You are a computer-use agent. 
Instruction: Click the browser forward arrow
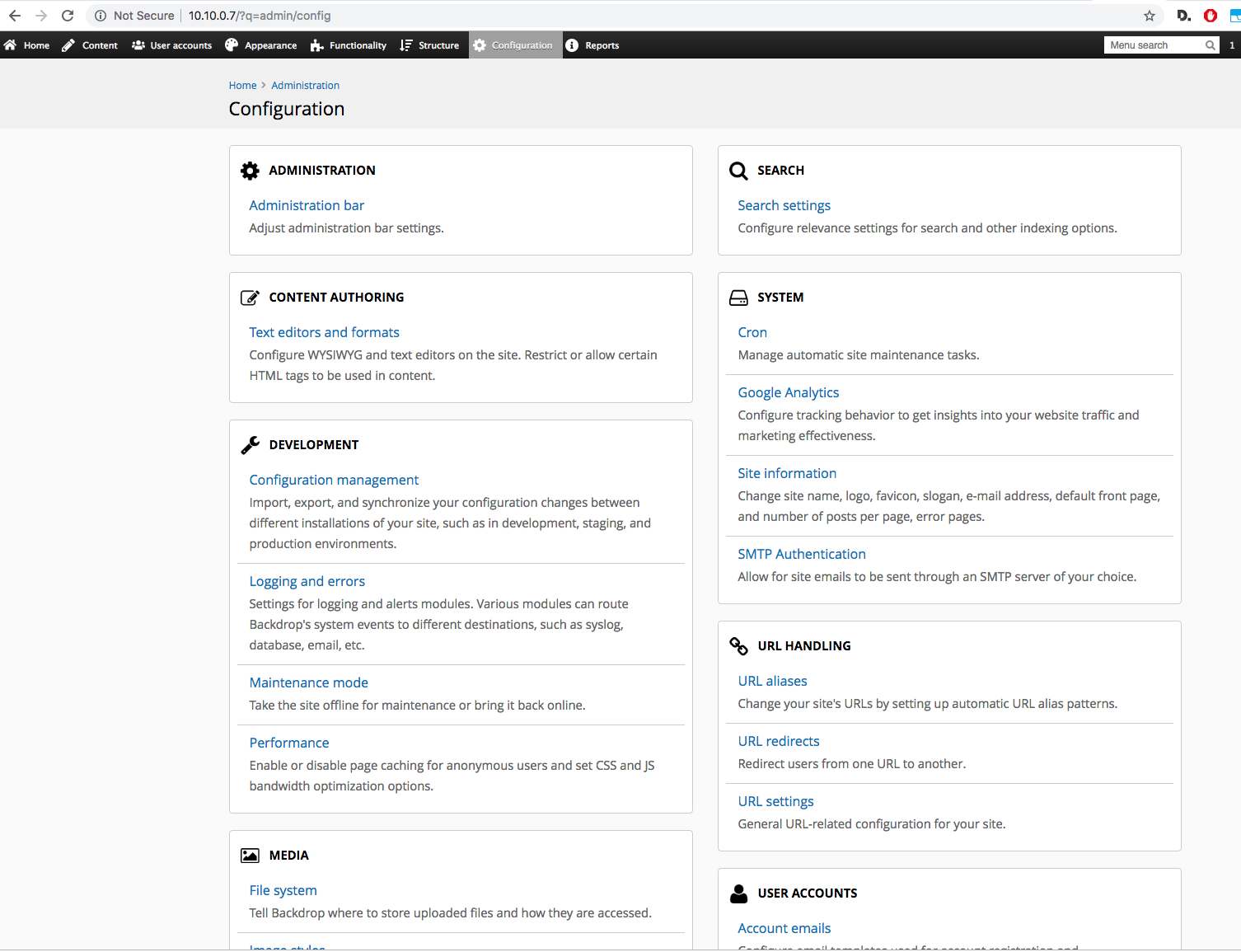(x=41, y=16)
